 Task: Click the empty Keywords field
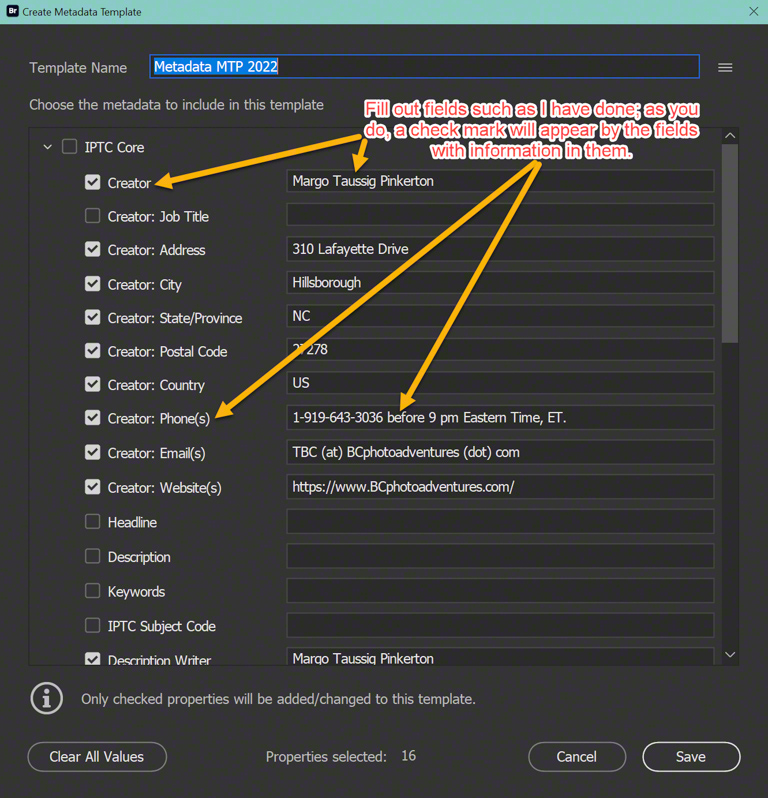(500, 591)
